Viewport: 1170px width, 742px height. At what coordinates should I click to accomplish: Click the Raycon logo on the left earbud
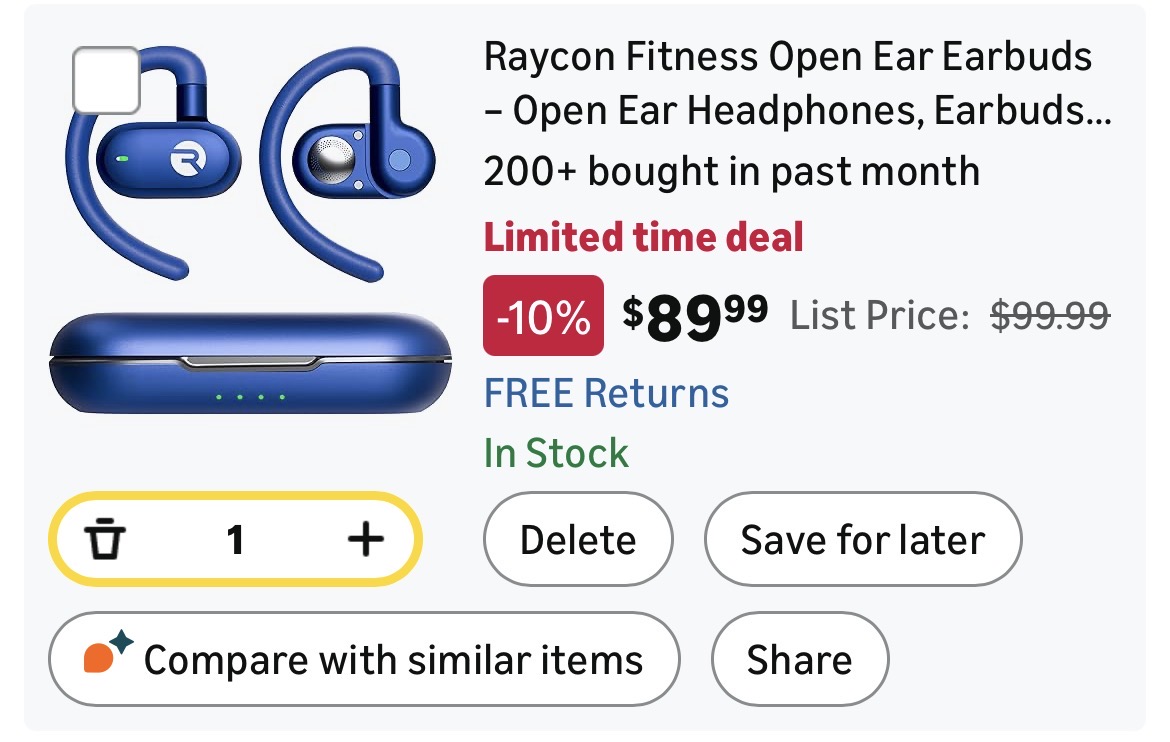(186, 159)
